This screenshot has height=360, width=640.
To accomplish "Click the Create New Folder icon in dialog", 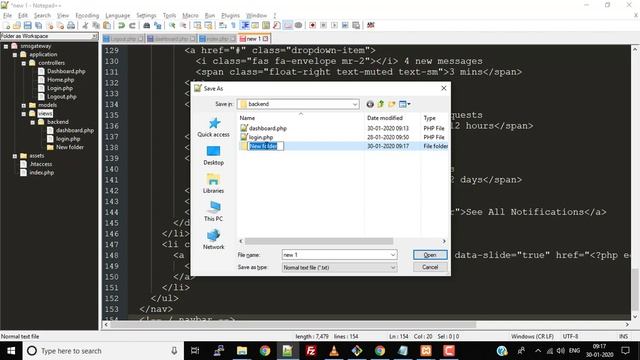I will tap(392, 104).
